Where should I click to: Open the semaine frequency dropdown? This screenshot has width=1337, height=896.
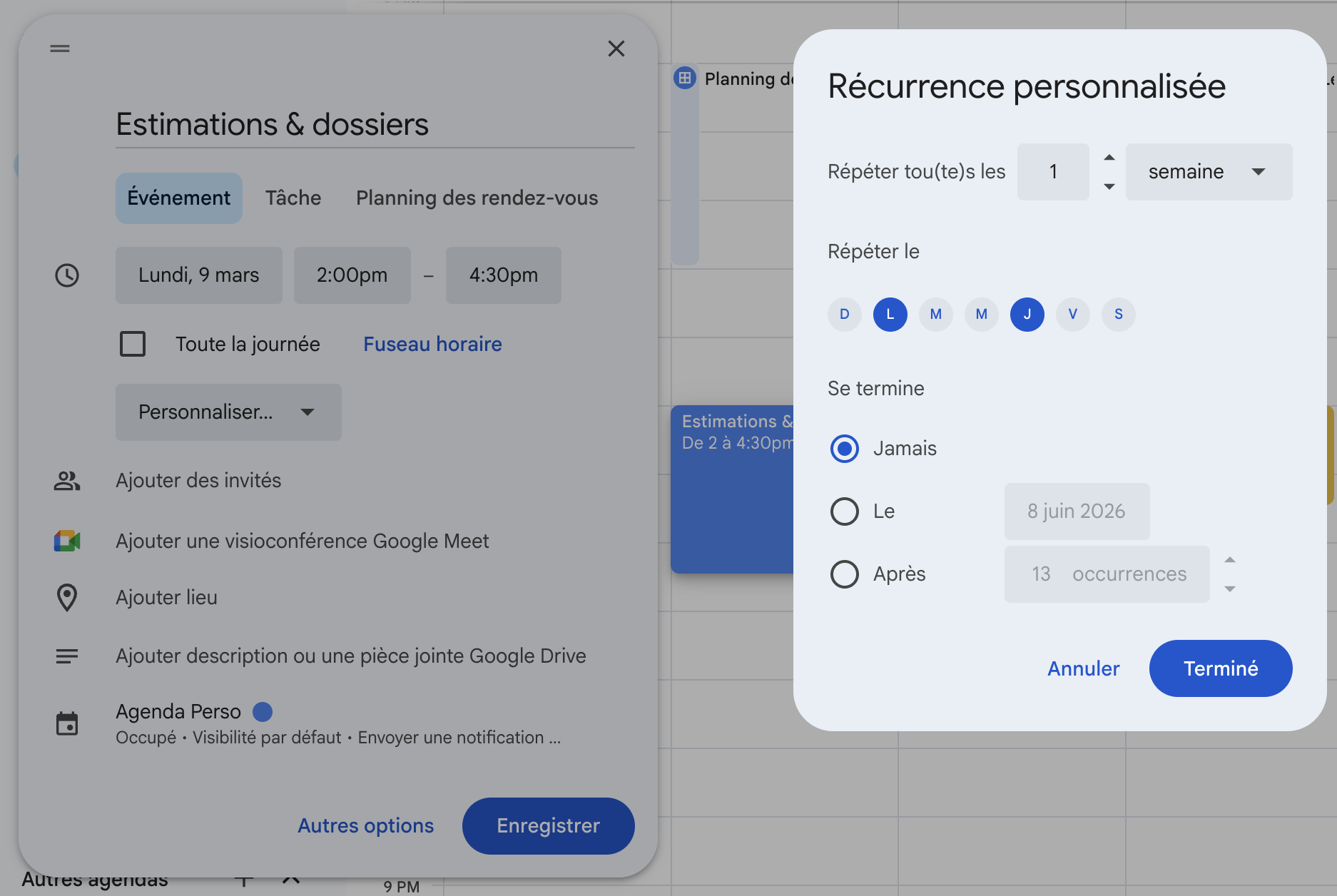click(1209, 172)
